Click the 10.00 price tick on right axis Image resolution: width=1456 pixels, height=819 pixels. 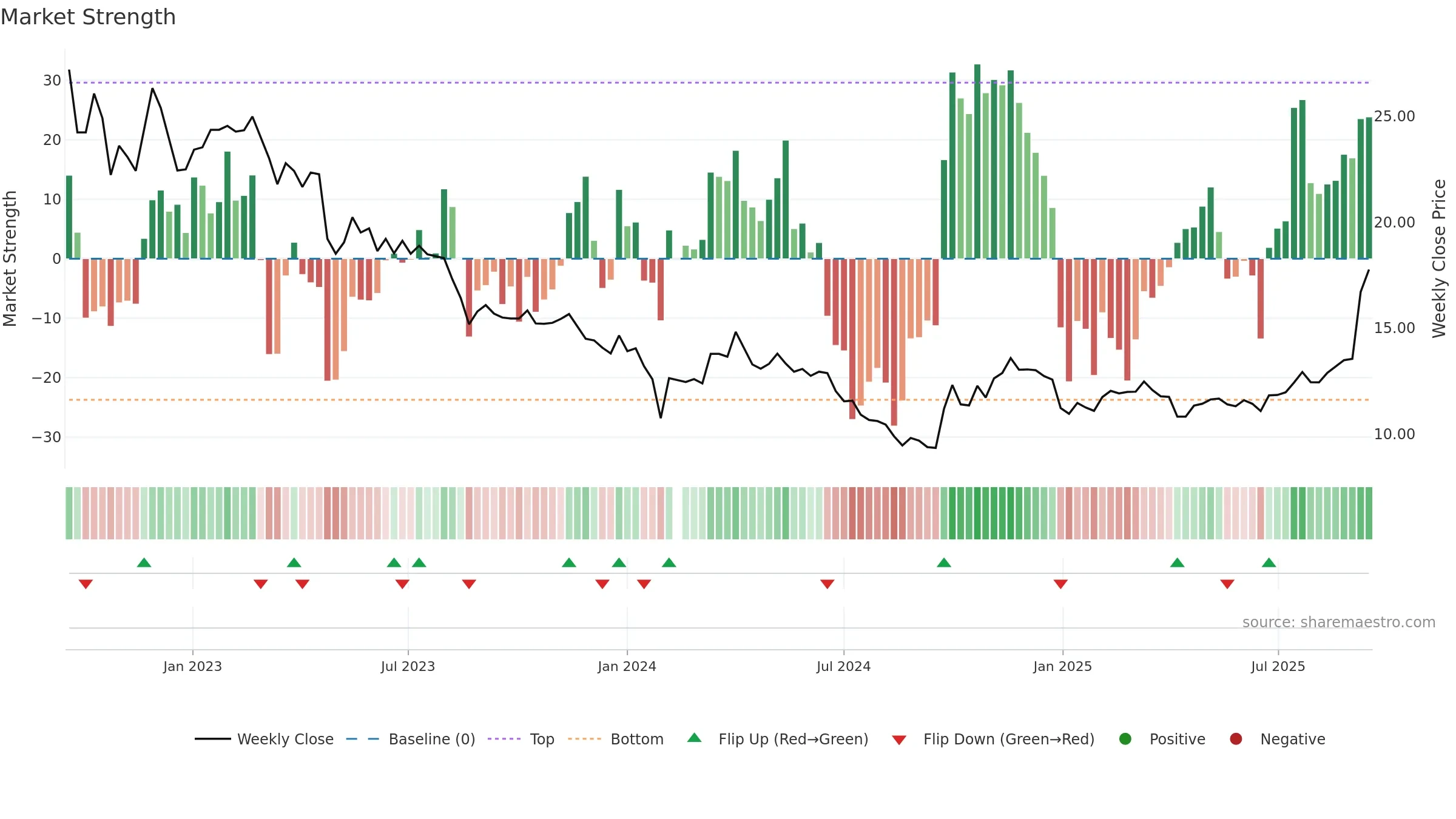pyautogui.click(x=1394, y=434)
